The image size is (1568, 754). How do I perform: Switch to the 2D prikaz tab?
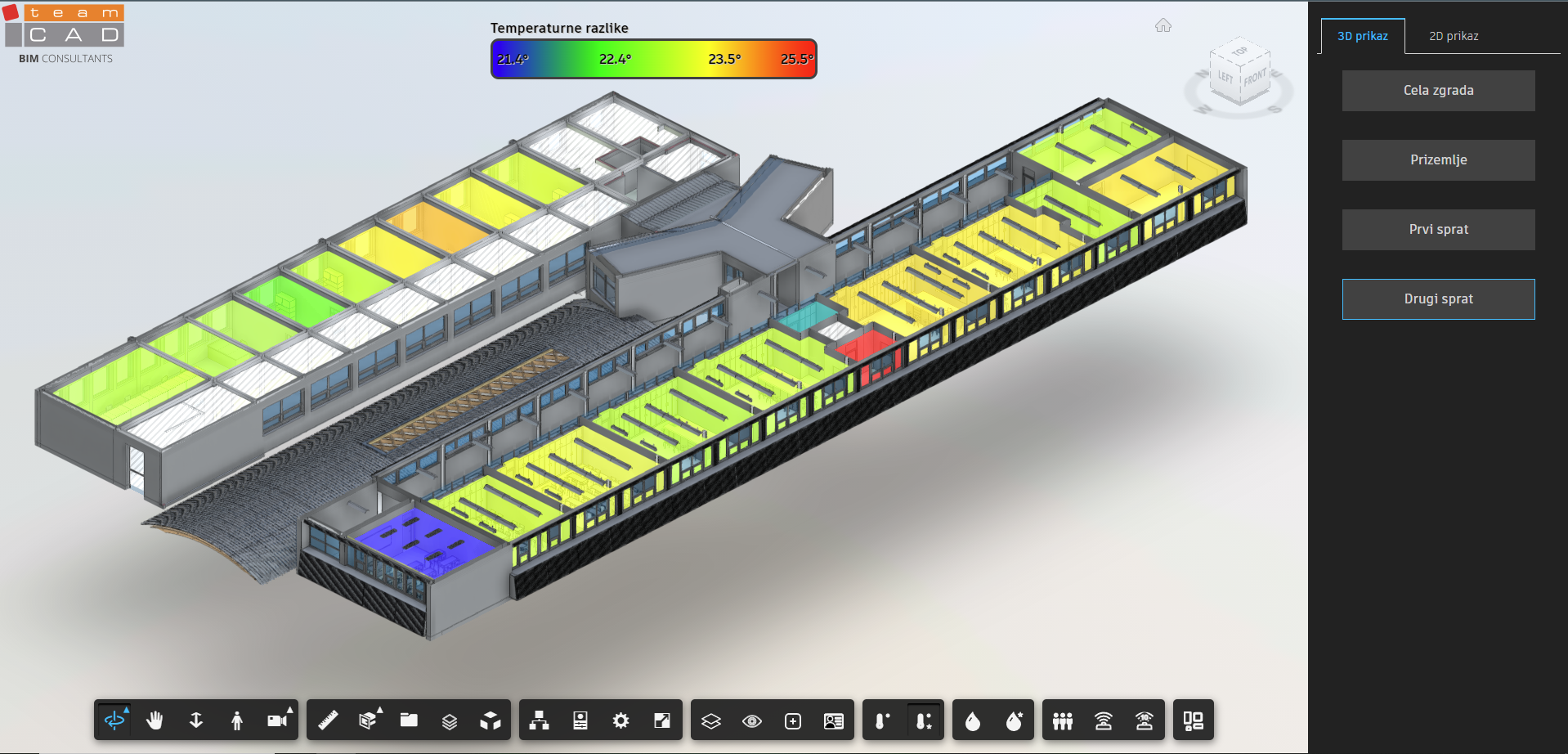(x=1454, y=36)
